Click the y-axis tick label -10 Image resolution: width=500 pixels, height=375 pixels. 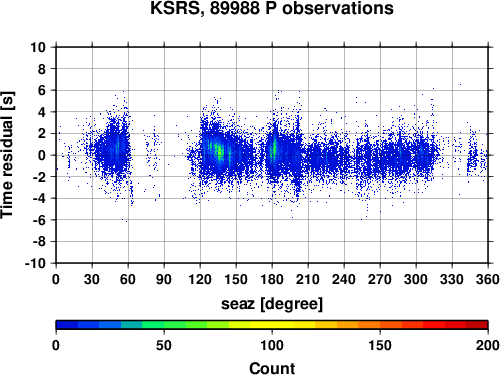coord(35,263)
